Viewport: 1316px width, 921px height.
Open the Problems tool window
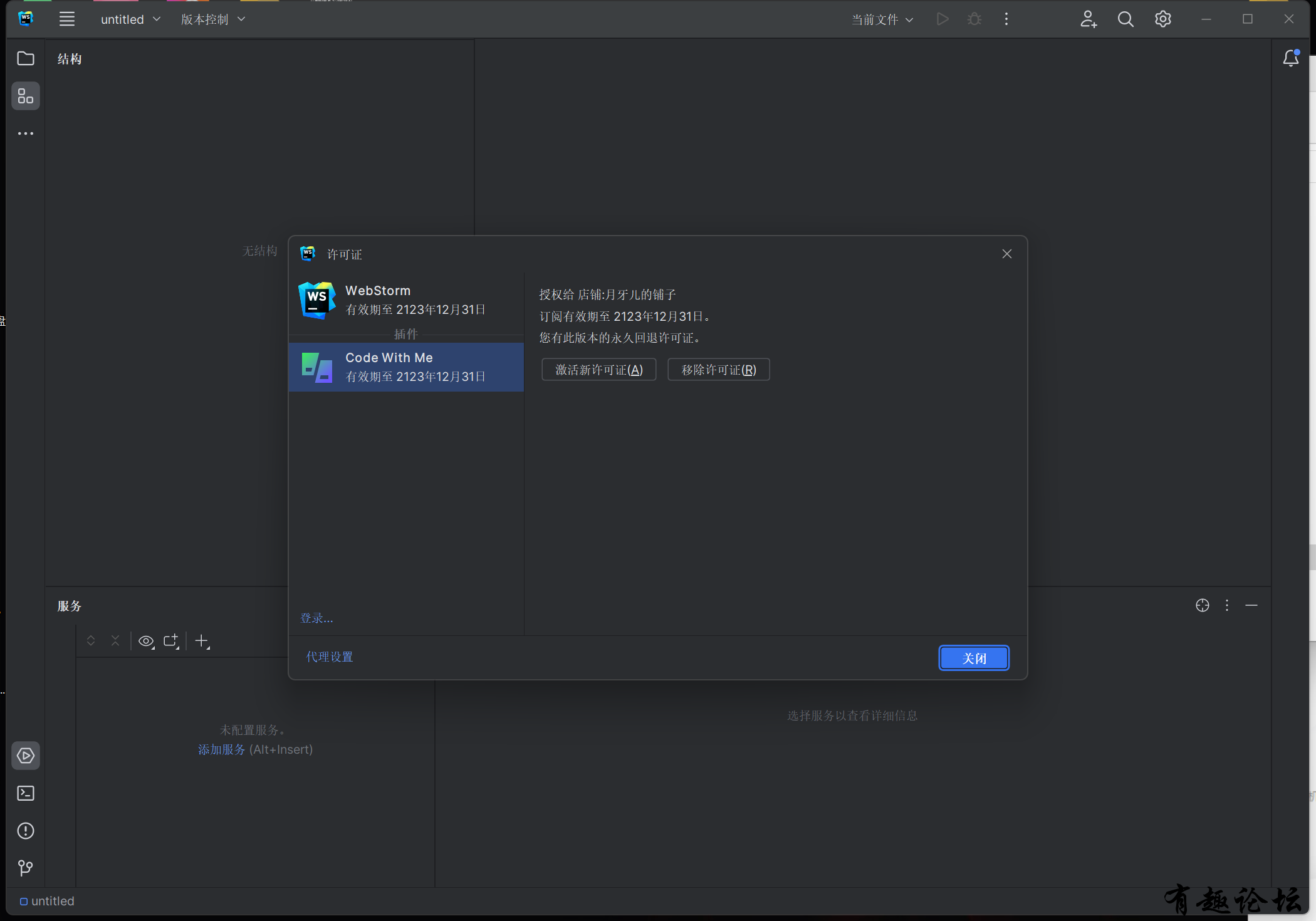tap(26, 831)
